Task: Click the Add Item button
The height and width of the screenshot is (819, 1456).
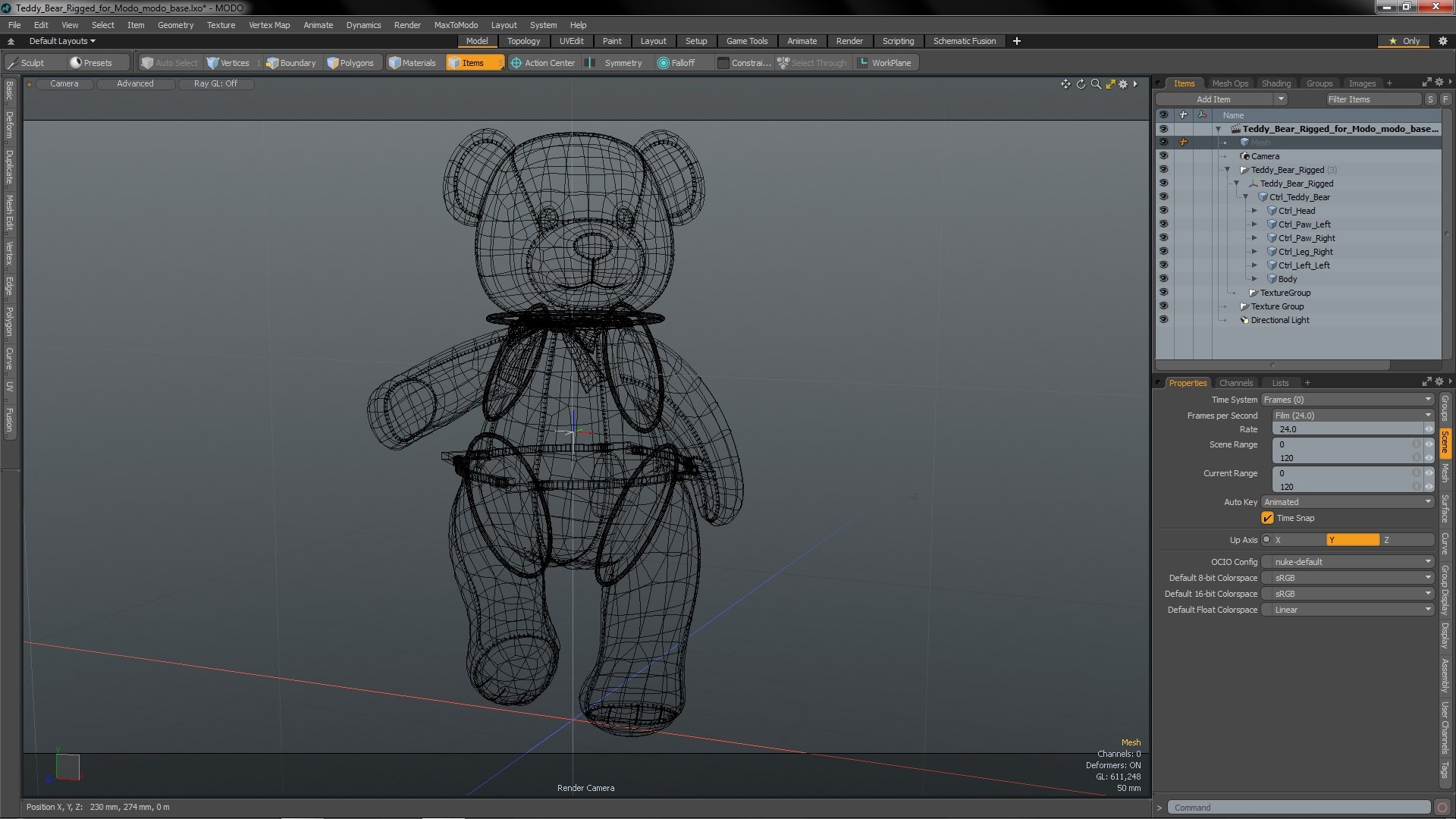Action: [1213, 99]
